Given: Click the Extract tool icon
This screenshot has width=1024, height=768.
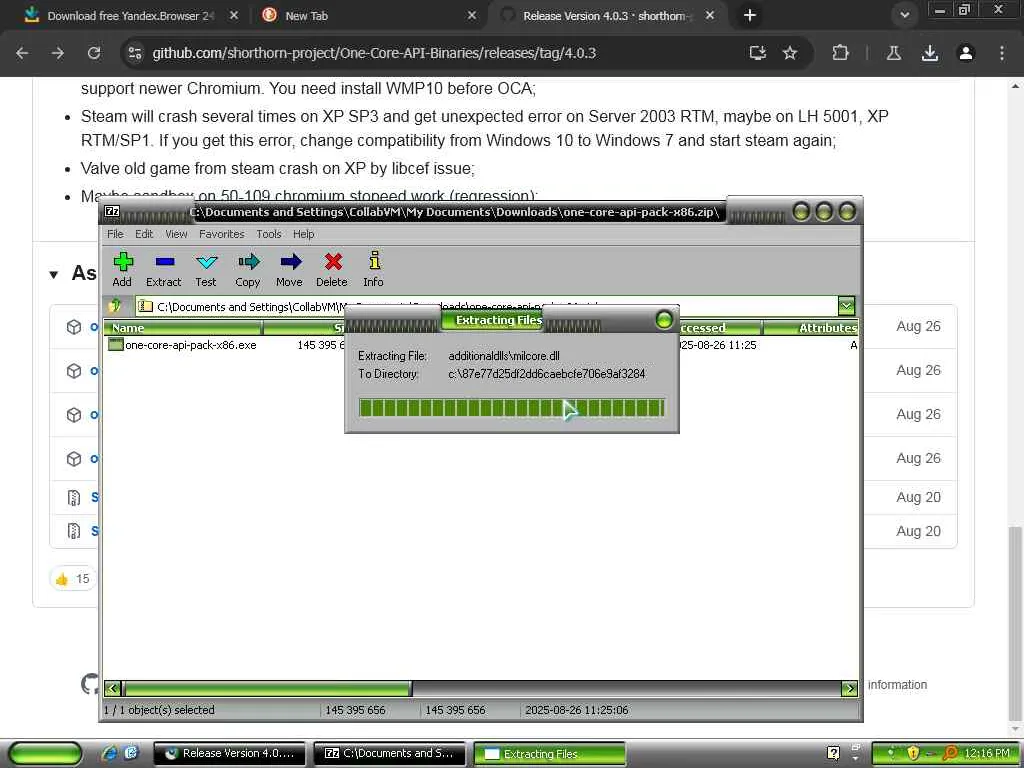Looking at the screenshot, I should [x=163, y=270].
